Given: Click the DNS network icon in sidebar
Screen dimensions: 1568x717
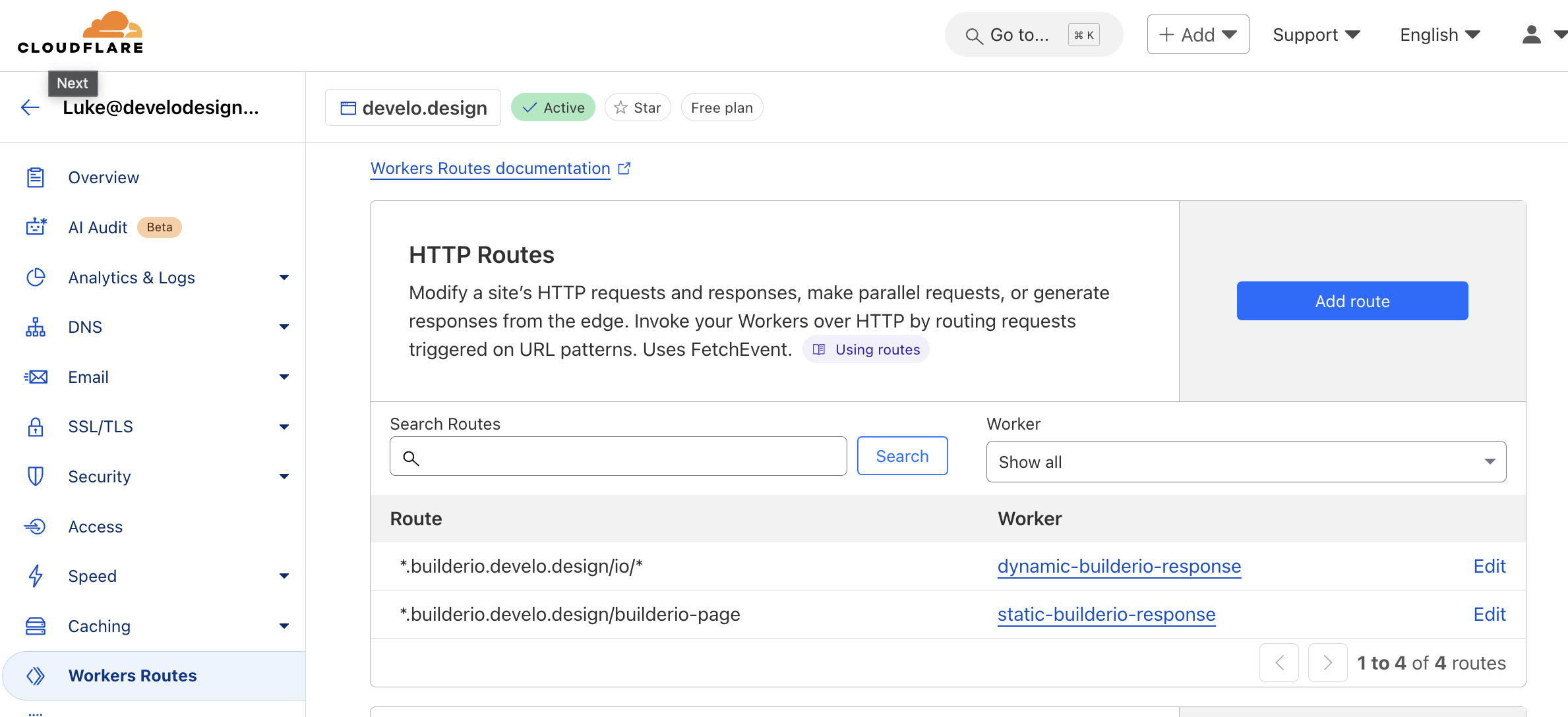Looking at the screenshot, I should (x=36, y=327).
